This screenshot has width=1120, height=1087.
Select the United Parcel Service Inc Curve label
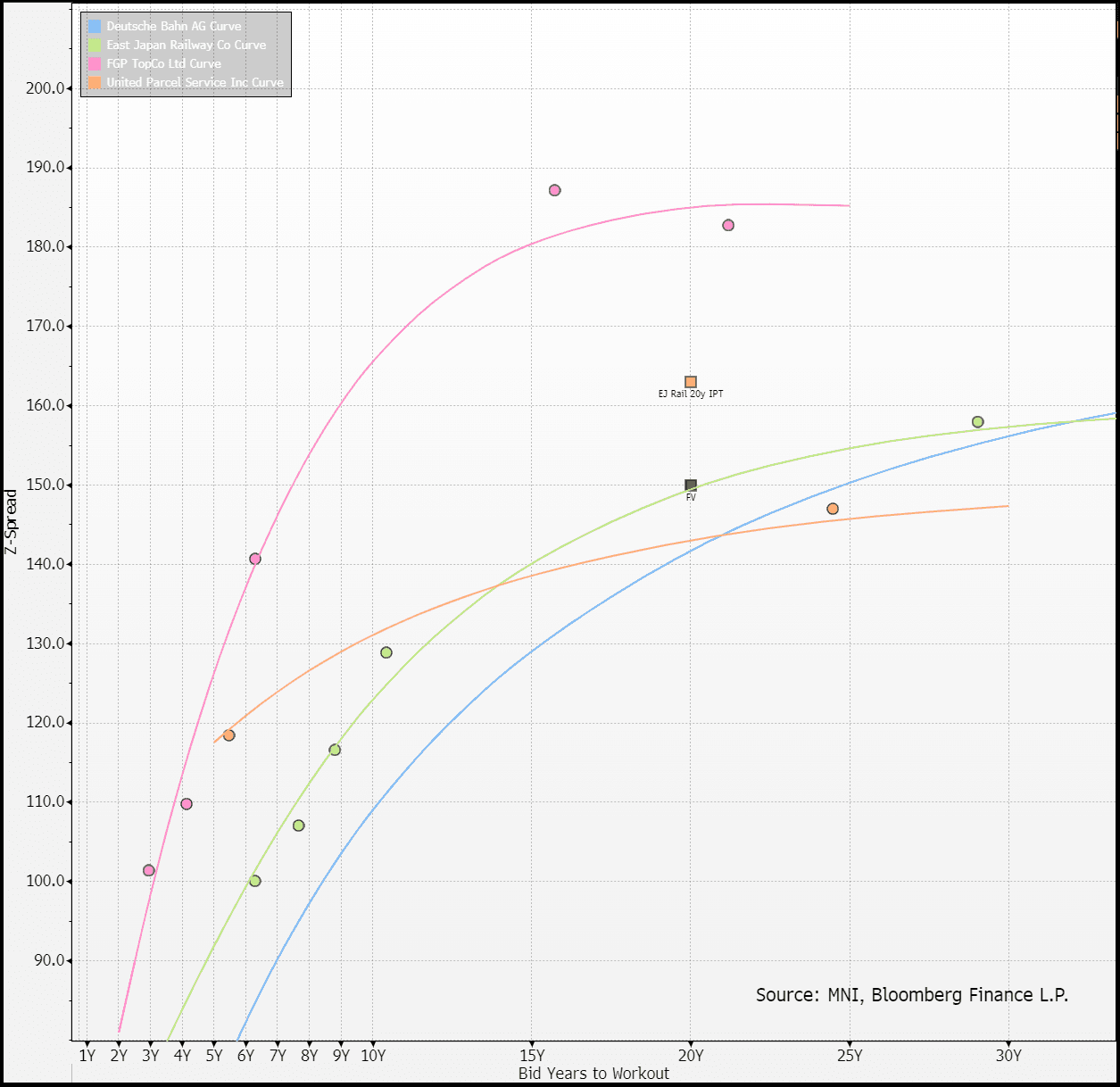[195, 82]
